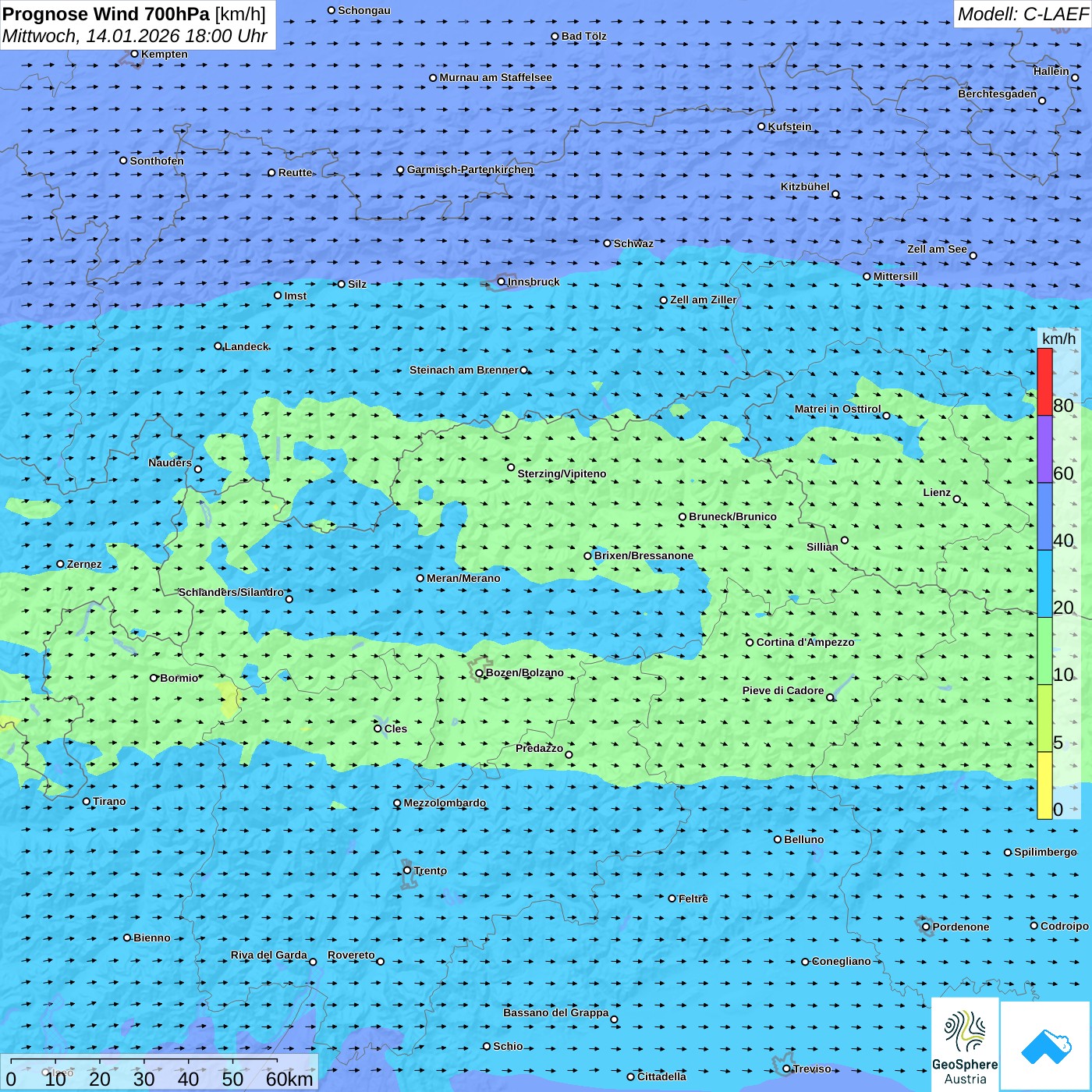This screenshot has width=1092, height=1092.
Task: Click the 'Nauders' label
Action: 170,463
